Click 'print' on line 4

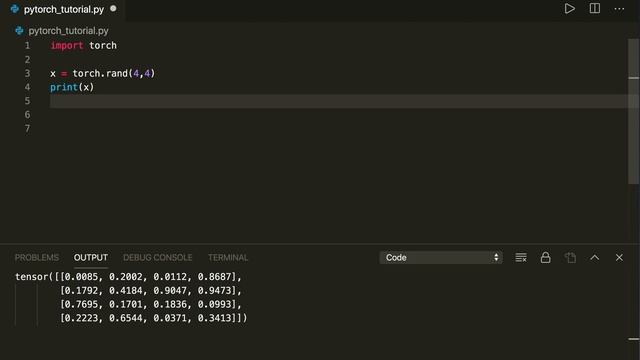pos(64,87)
